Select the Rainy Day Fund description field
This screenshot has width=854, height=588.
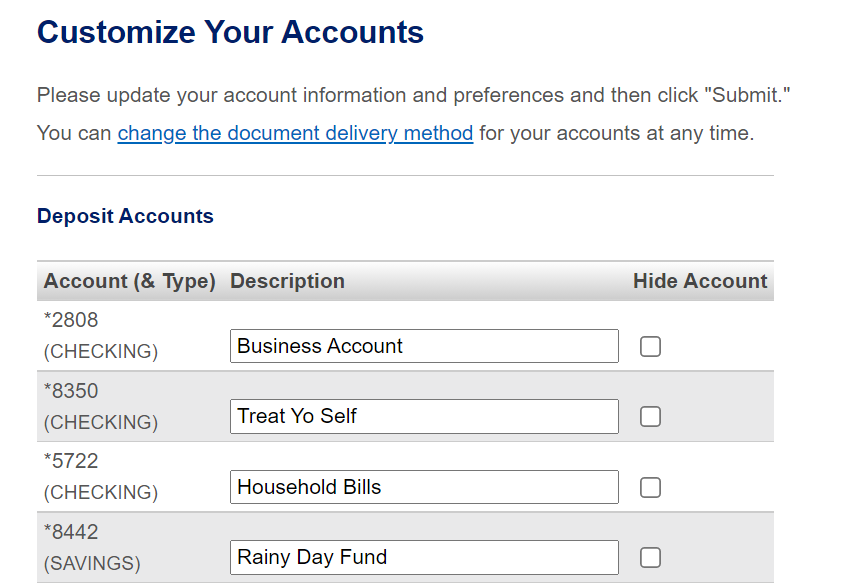(x=424, y=557)
